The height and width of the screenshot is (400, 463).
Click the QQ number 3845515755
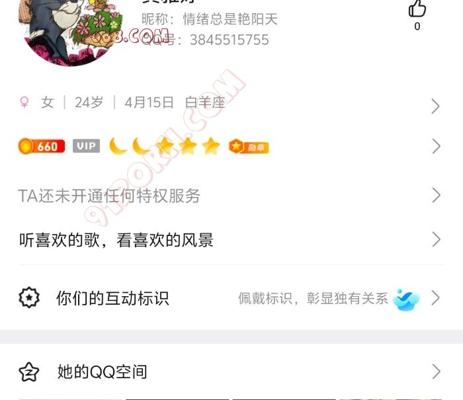(x=229, y=40)
